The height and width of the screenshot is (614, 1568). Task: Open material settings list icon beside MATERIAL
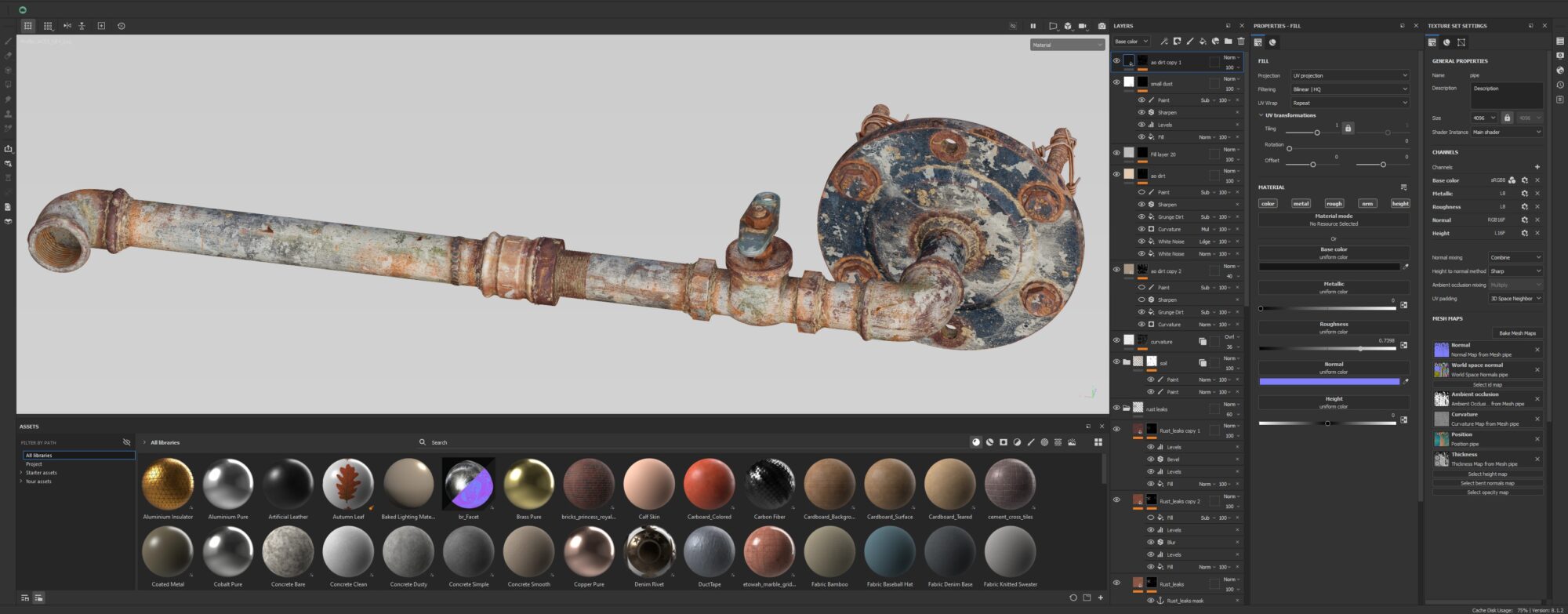(x=1403, y=187)
